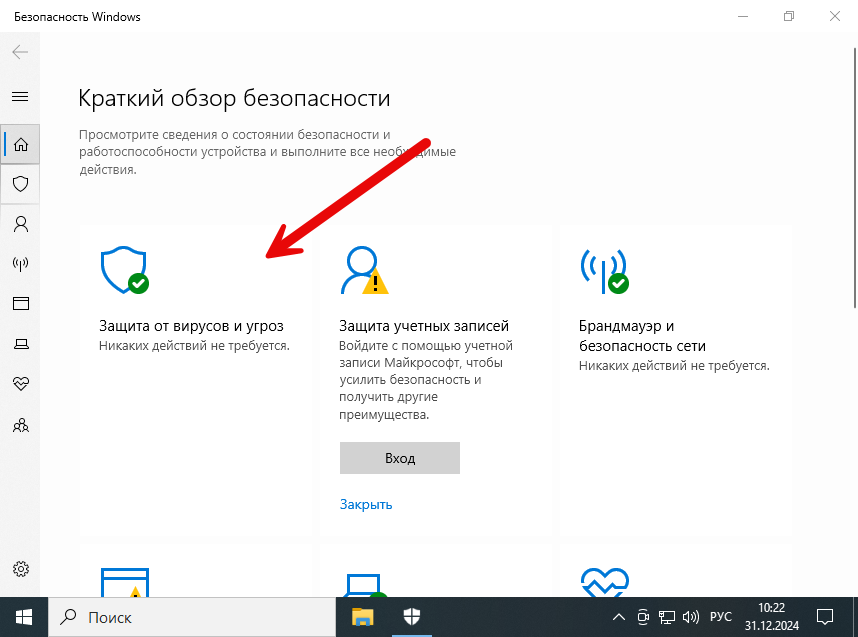This screenshot has height=637, width=858.
Task: Click the volume speaker icon in the tray
Action: point(691,617)
